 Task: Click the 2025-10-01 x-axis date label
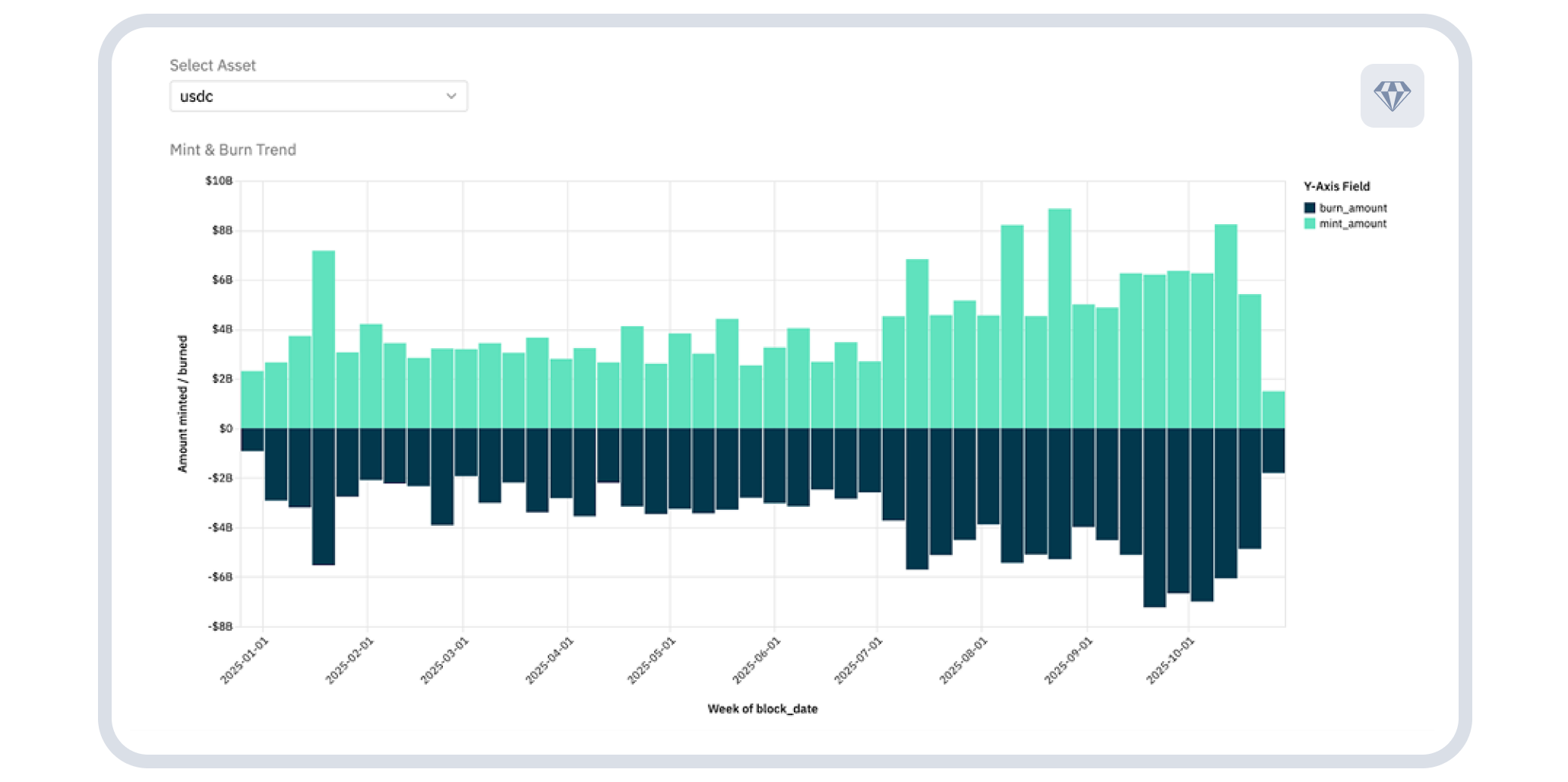1170,660
